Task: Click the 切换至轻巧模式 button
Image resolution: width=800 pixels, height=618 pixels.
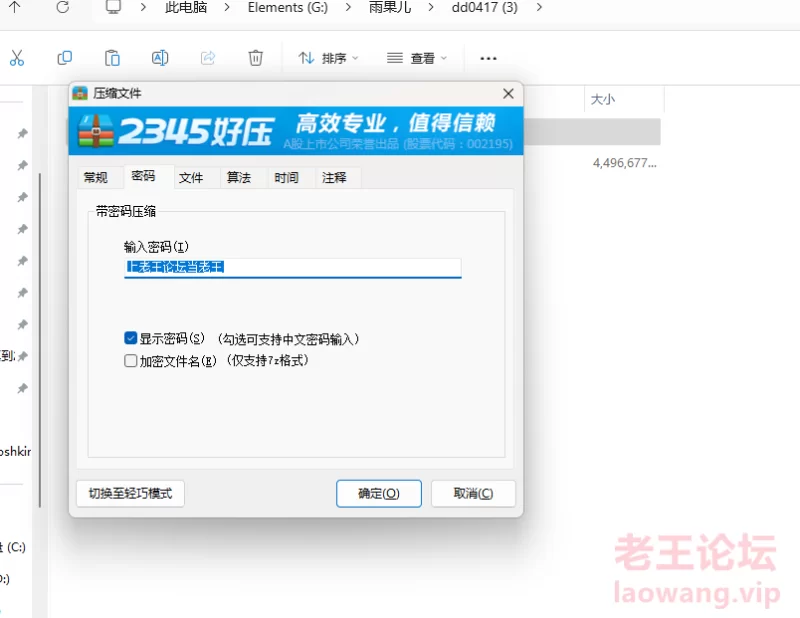Action: [x=130, y=493]
